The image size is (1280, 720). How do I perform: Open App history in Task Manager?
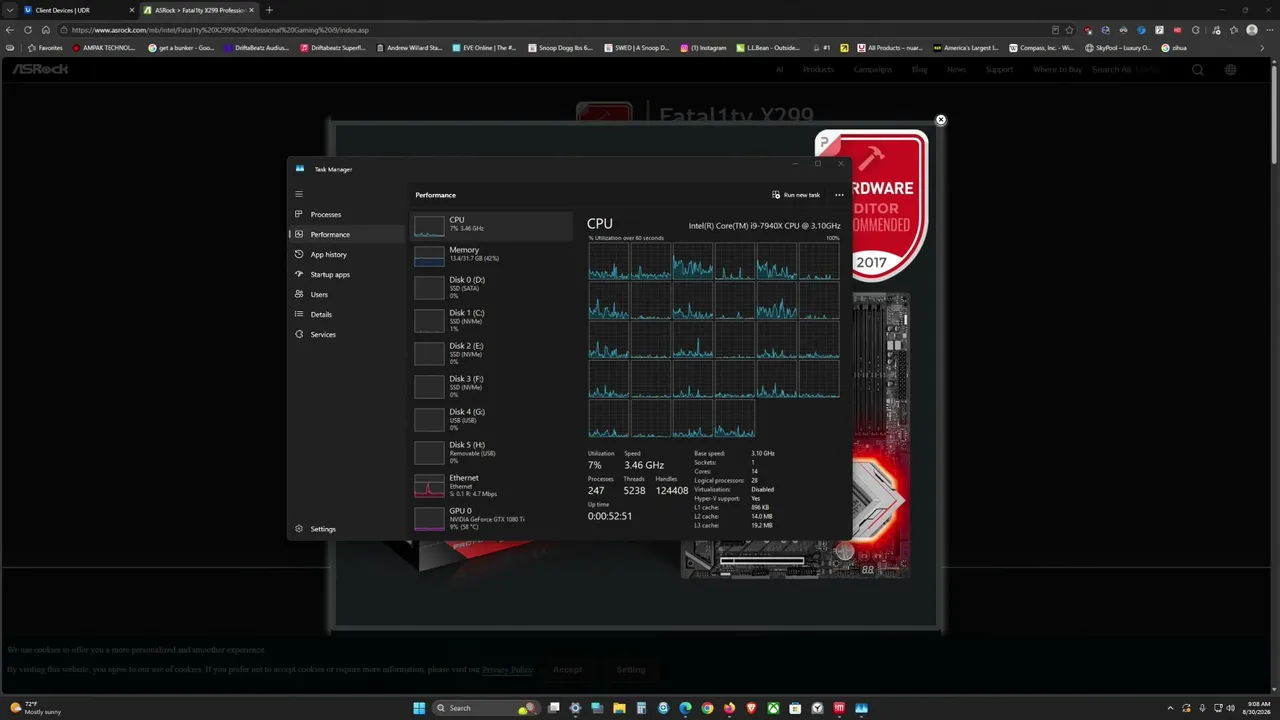346,254
